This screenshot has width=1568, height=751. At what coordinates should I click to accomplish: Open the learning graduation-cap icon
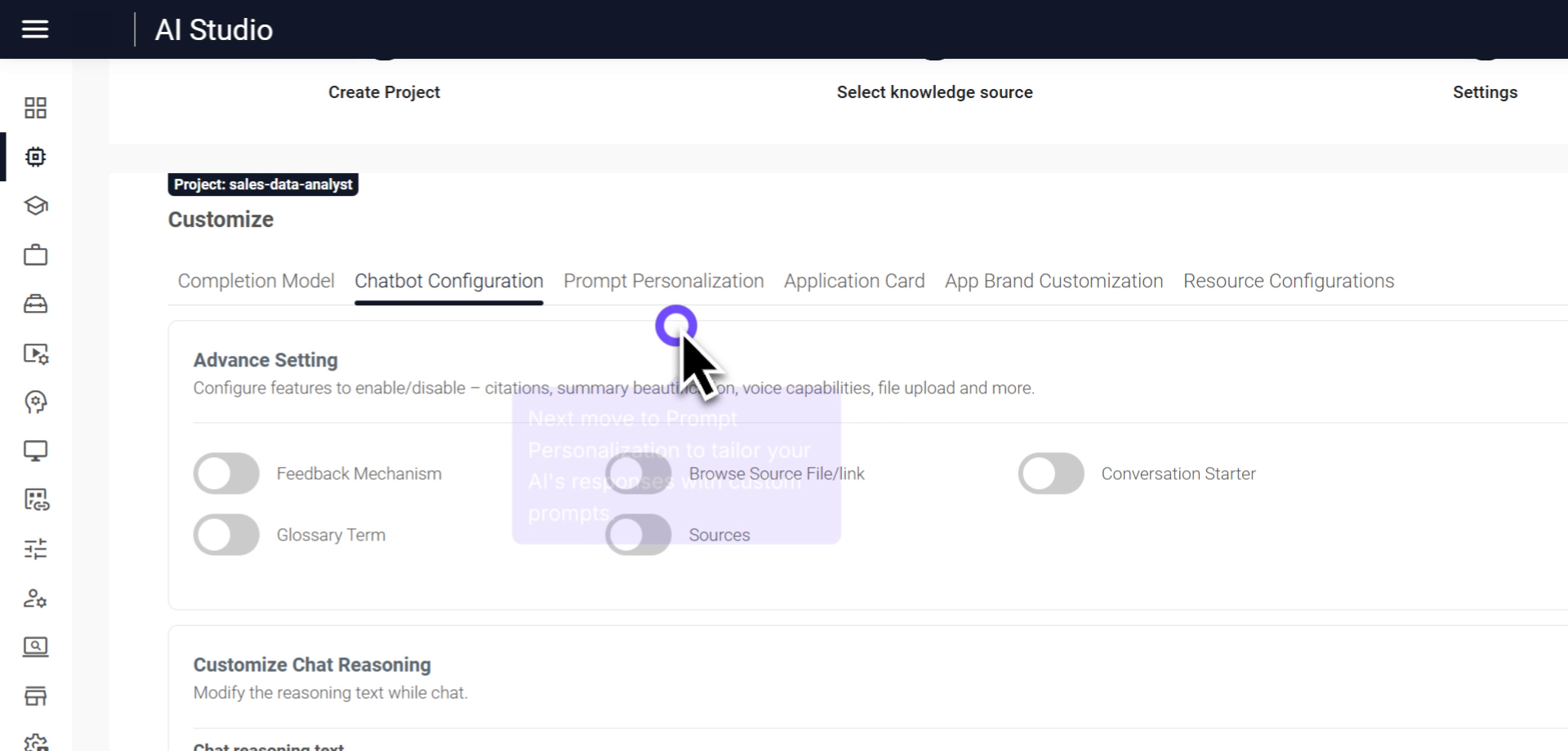tap(35, 206)
